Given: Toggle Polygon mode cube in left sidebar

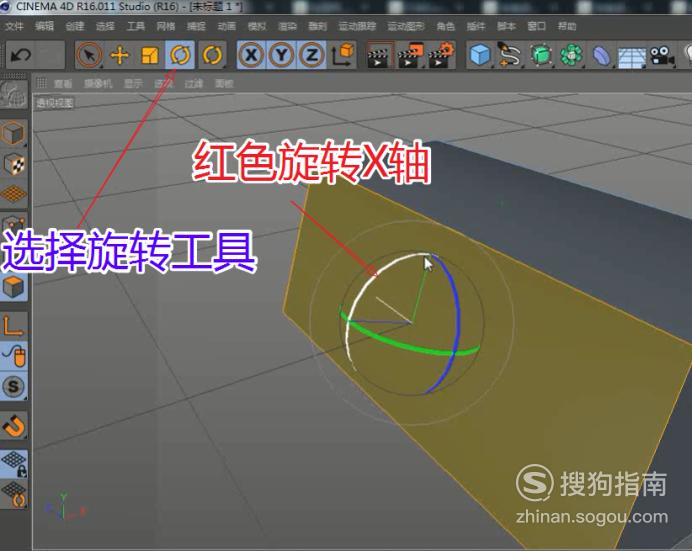Looking at the screenshot, I should [14, 288].
